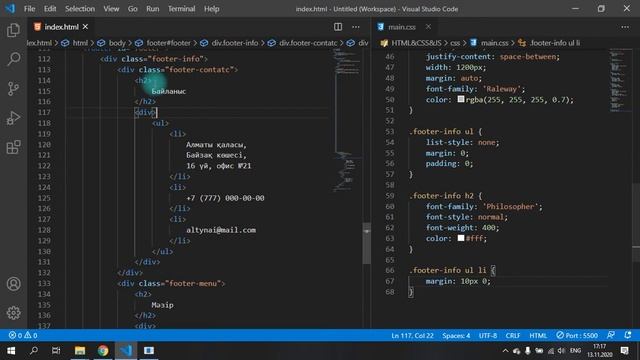Click the feedback icon in the status bar
The width and height of the screenshot is (640, 360).
coord(611,335)
